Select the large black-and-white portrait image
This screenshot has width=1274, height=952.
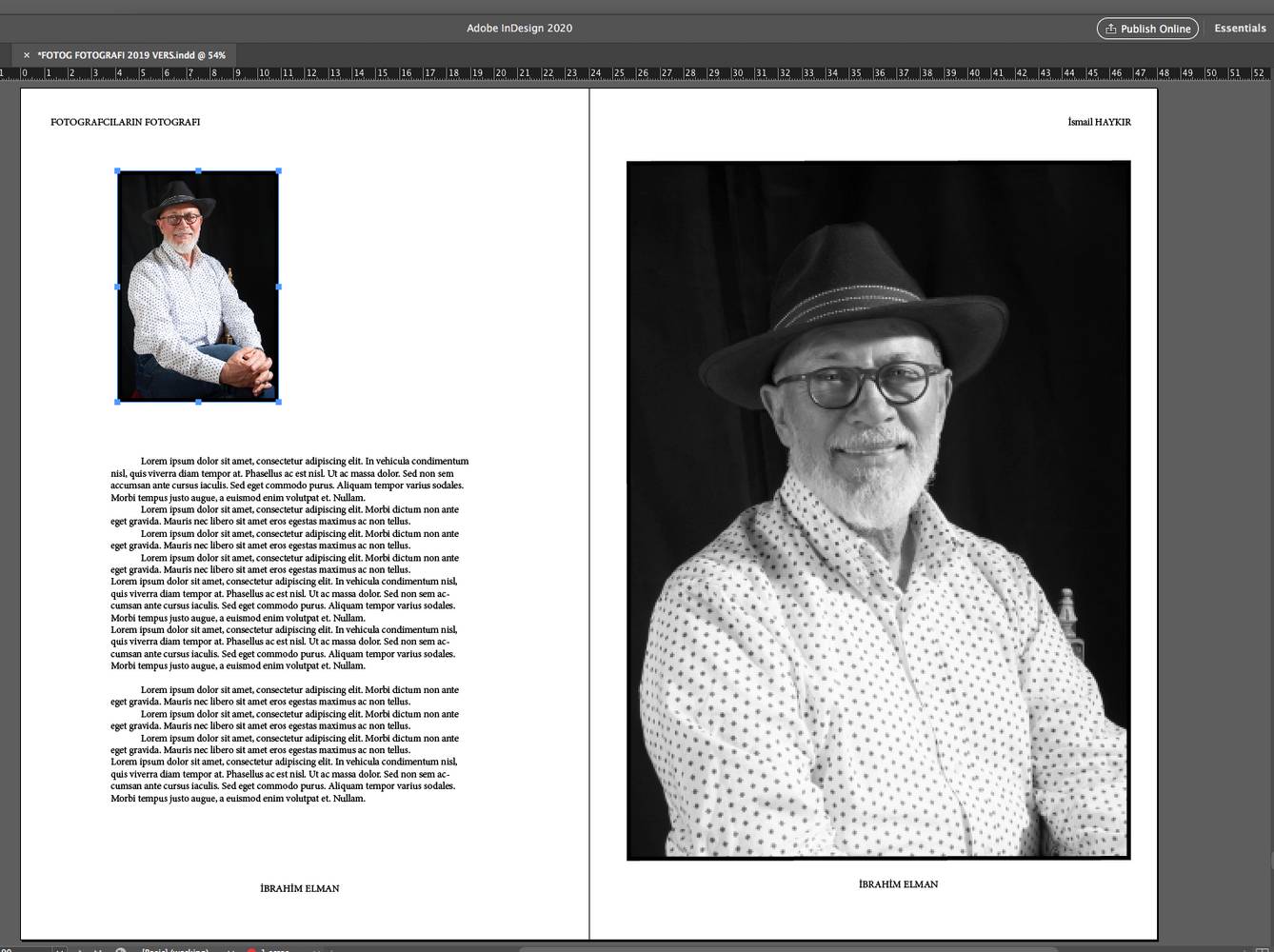(878, 509)
